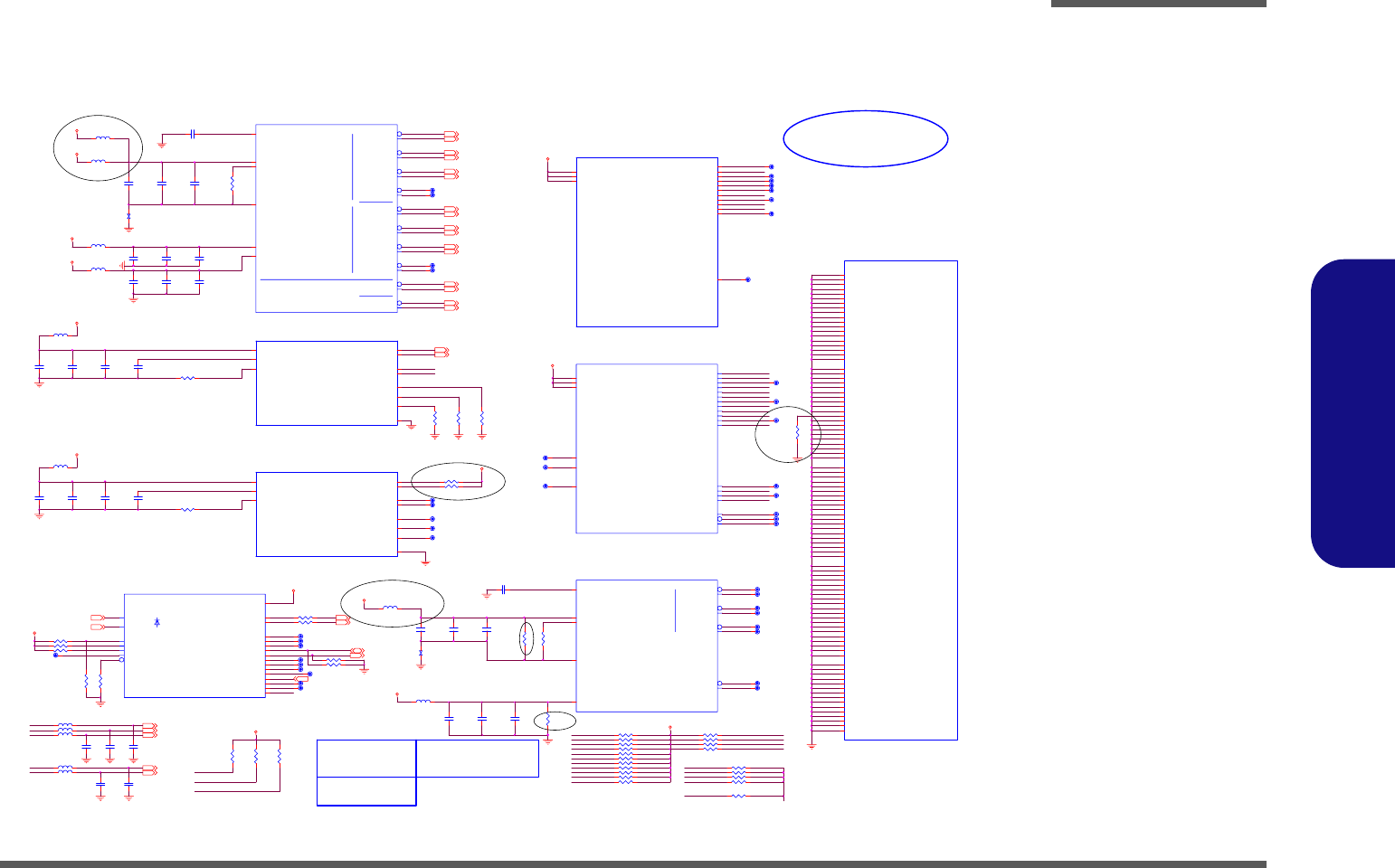Select the tall many-pin connector block
Screen dimensions: 1395x868
pos(900,500)
